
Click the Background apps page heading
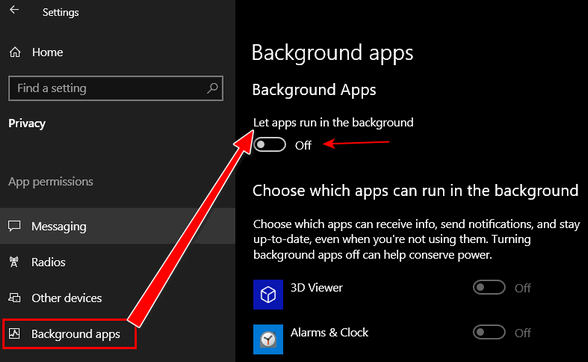(x=332, y=53)
